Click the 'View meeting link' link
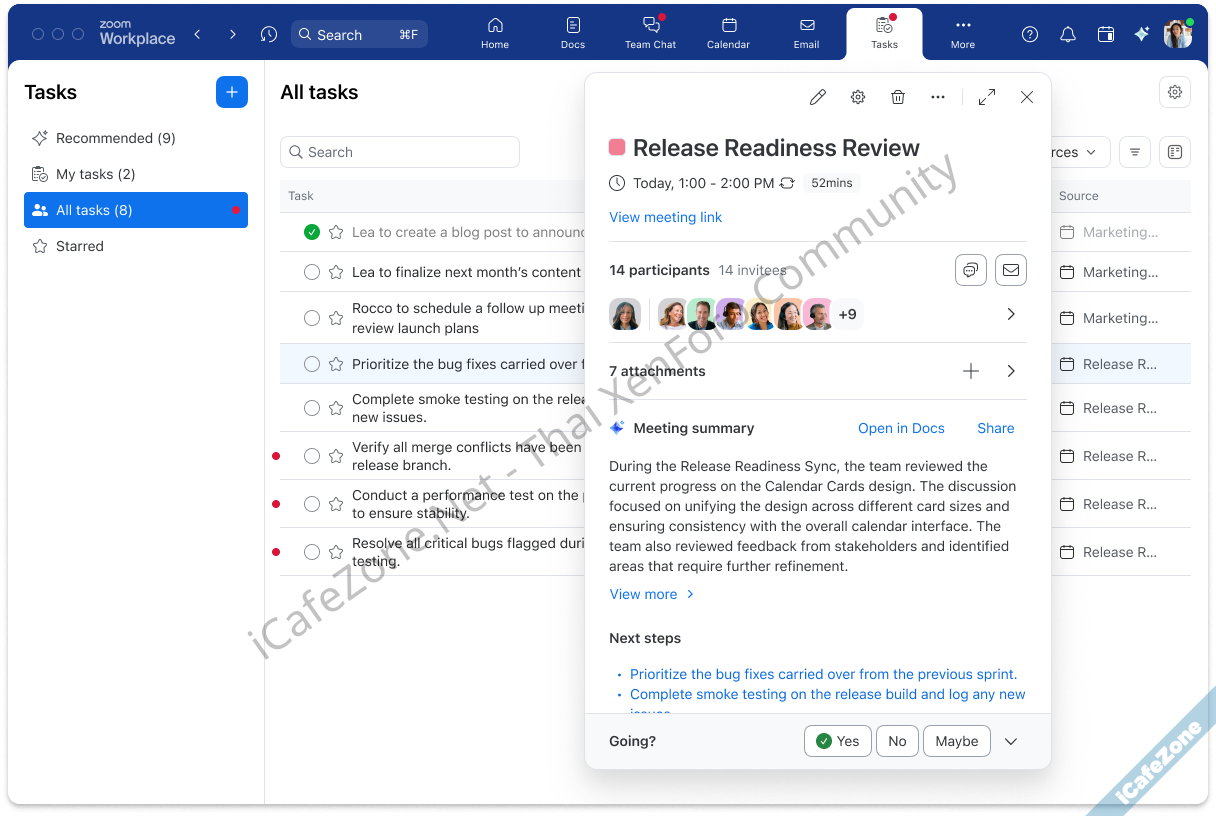This screenshot has width=1216, height=816. [665, 217]
